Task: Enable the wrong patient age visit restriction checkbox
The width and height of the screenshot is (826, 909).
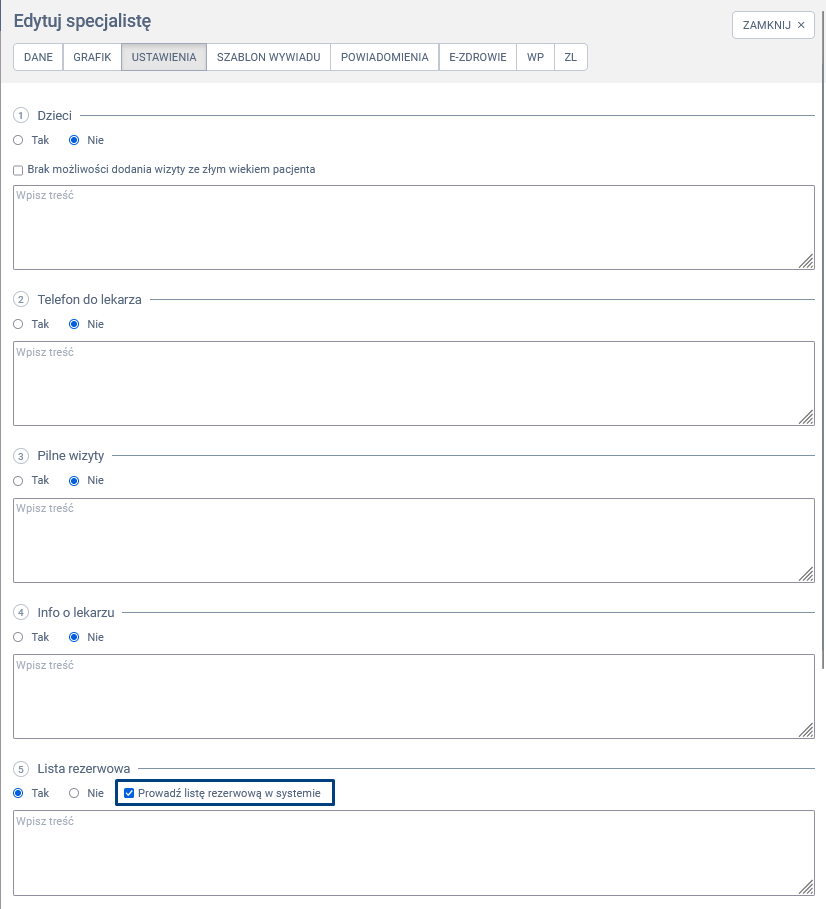Action: (x=18, y=170)
